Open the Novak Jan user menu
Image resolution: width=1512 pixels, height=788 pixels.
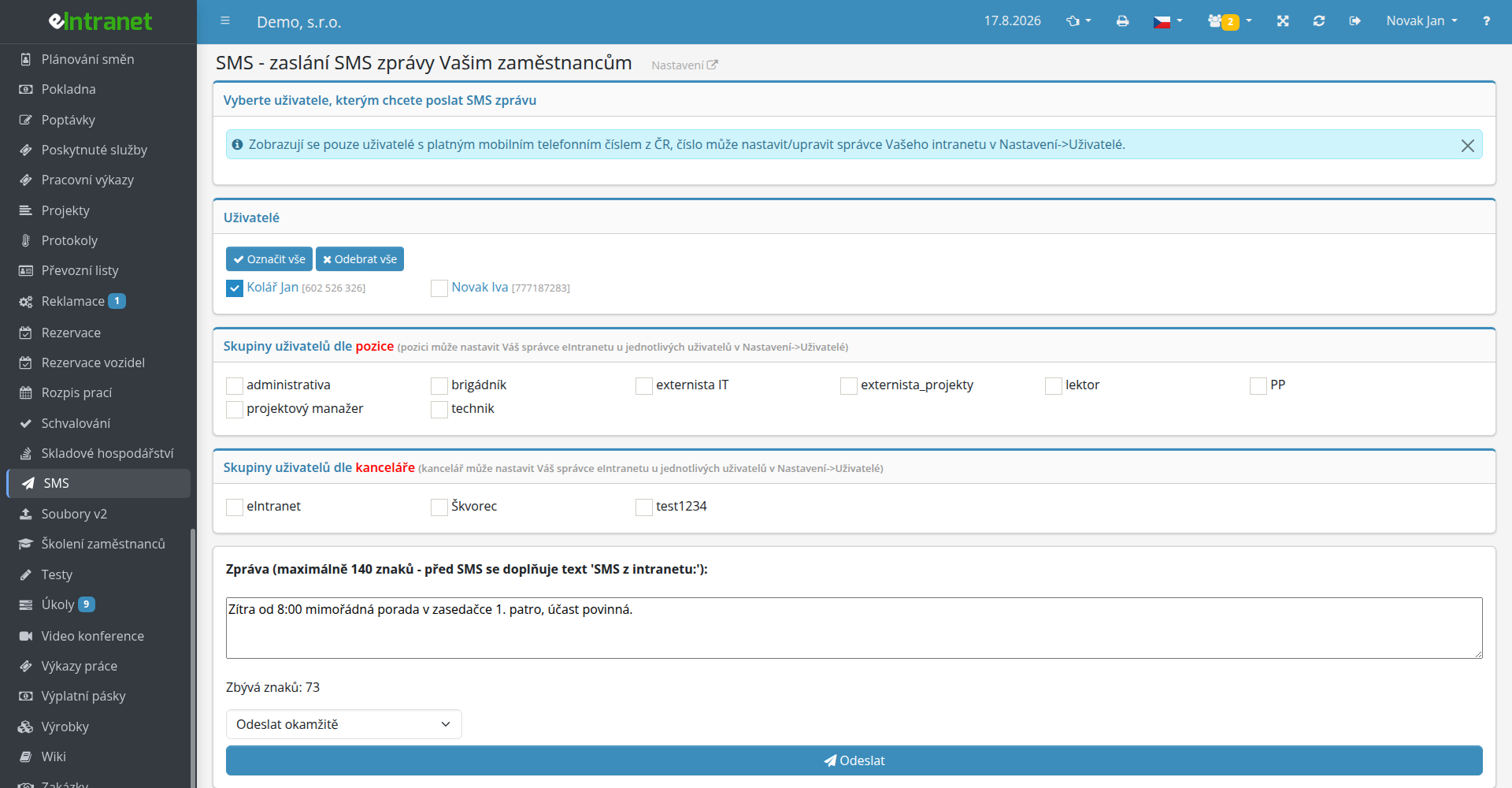[x=1421, y=21]
